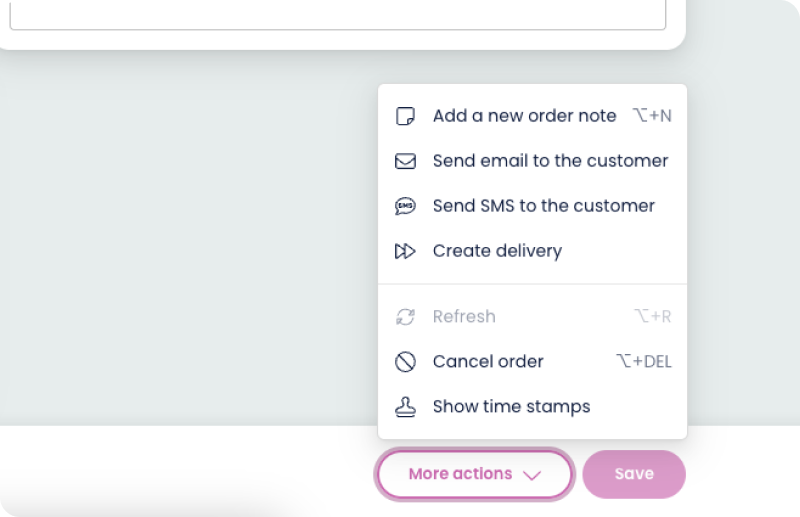Click the sticky note icon for new order note
The width and height of the screenshot is (800, 517).
pos(405,116)
